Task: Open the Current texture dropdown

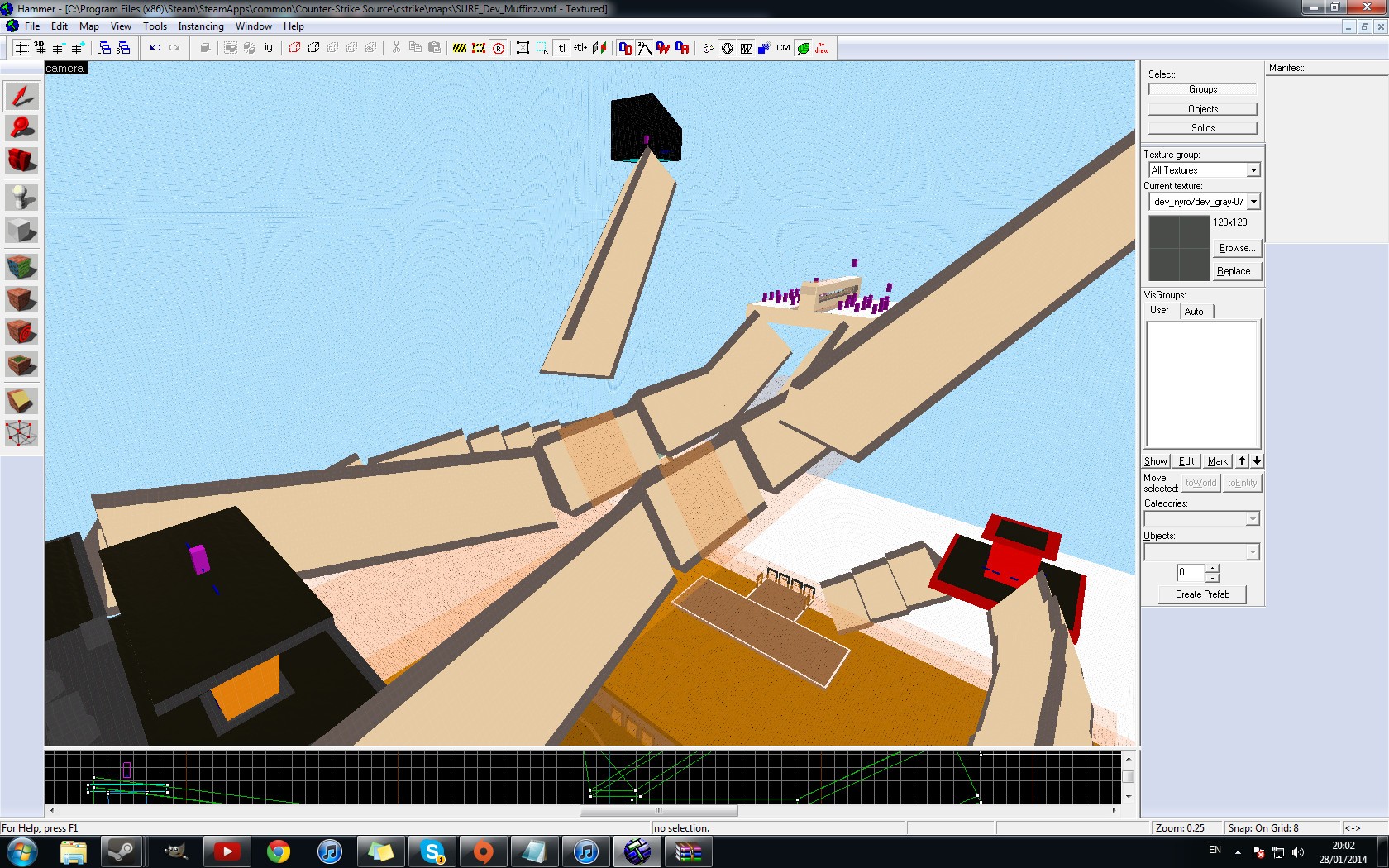Action: (x=1253, y=202)
